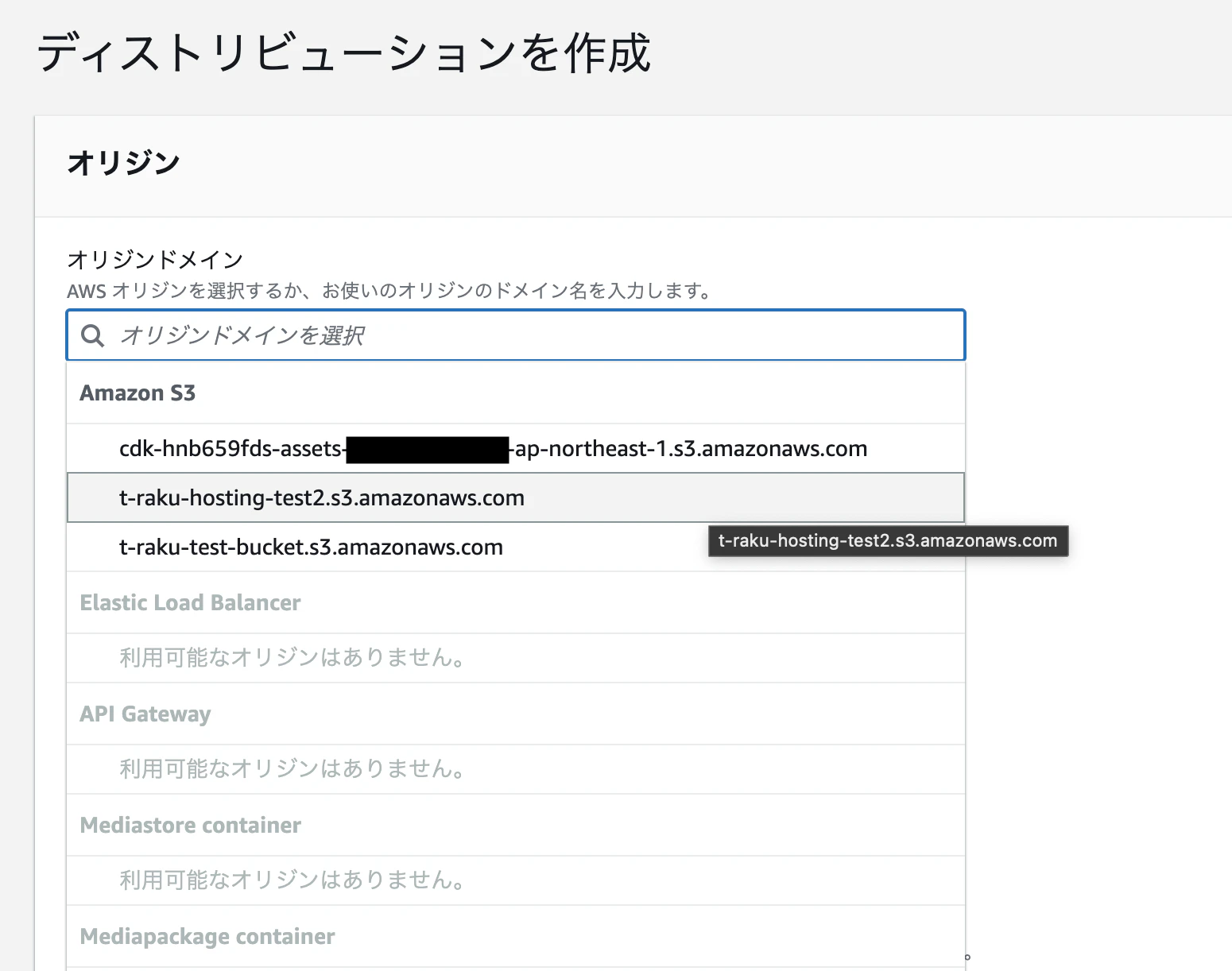Click the Amazon S3 group header
The height and width of the screenshot is (971, 1232).
pos(138,393)
